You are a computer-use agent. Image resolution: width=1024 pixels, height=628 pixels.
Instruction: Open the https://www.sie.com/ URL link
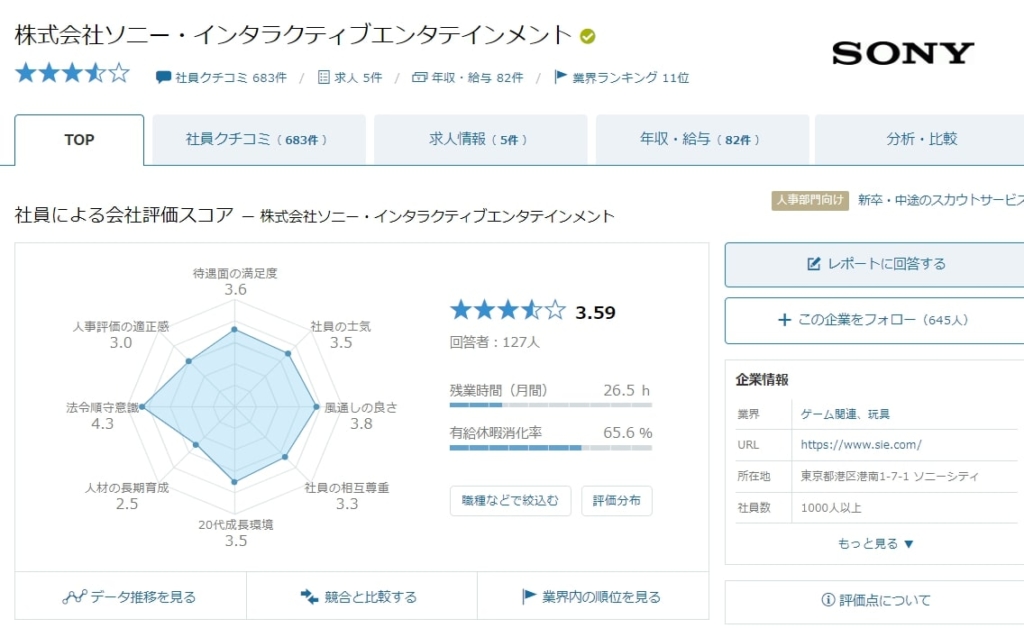click(861, 445)
